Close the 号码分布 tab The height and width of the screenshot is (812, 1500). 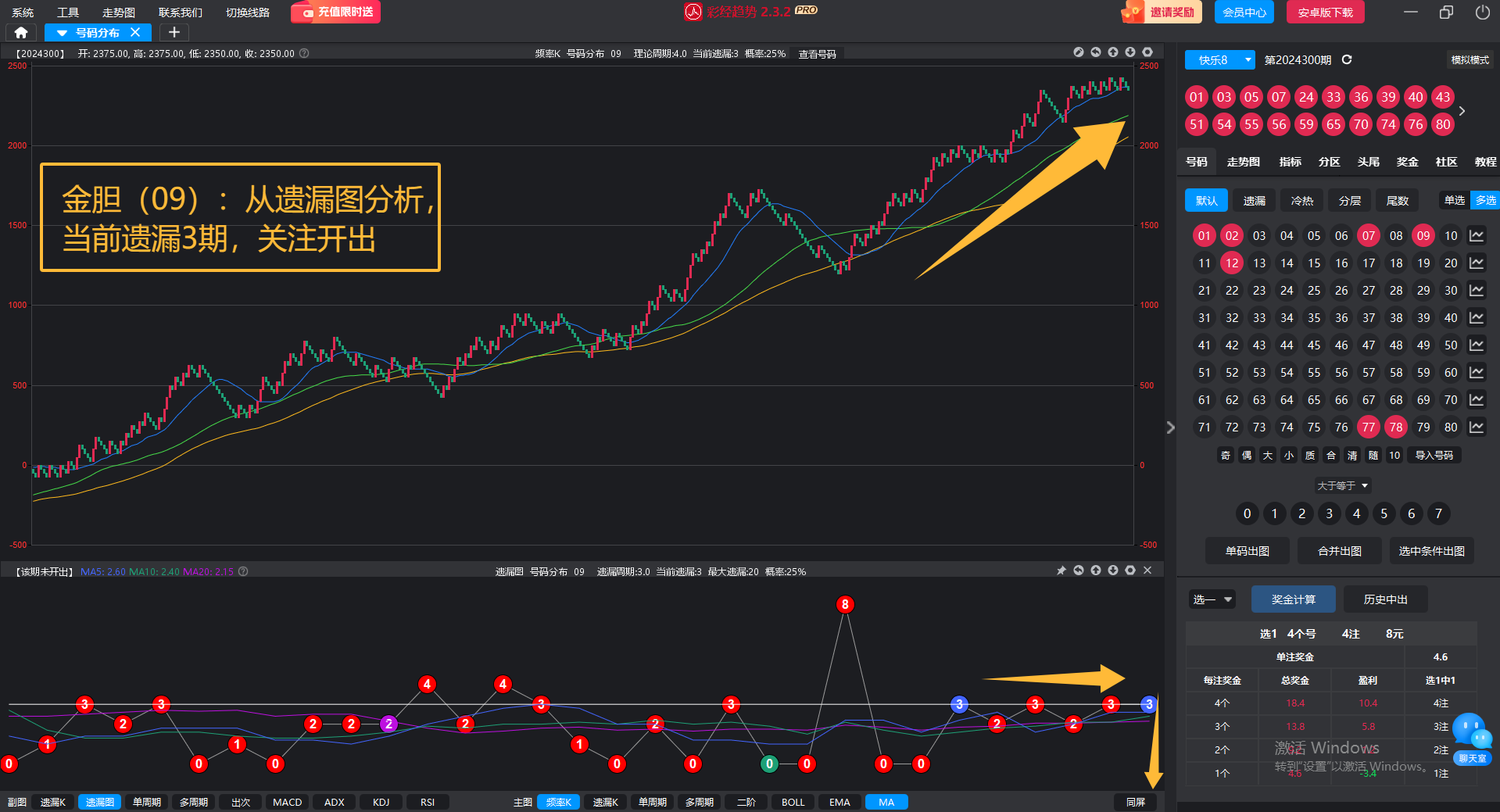coord(135,32)
